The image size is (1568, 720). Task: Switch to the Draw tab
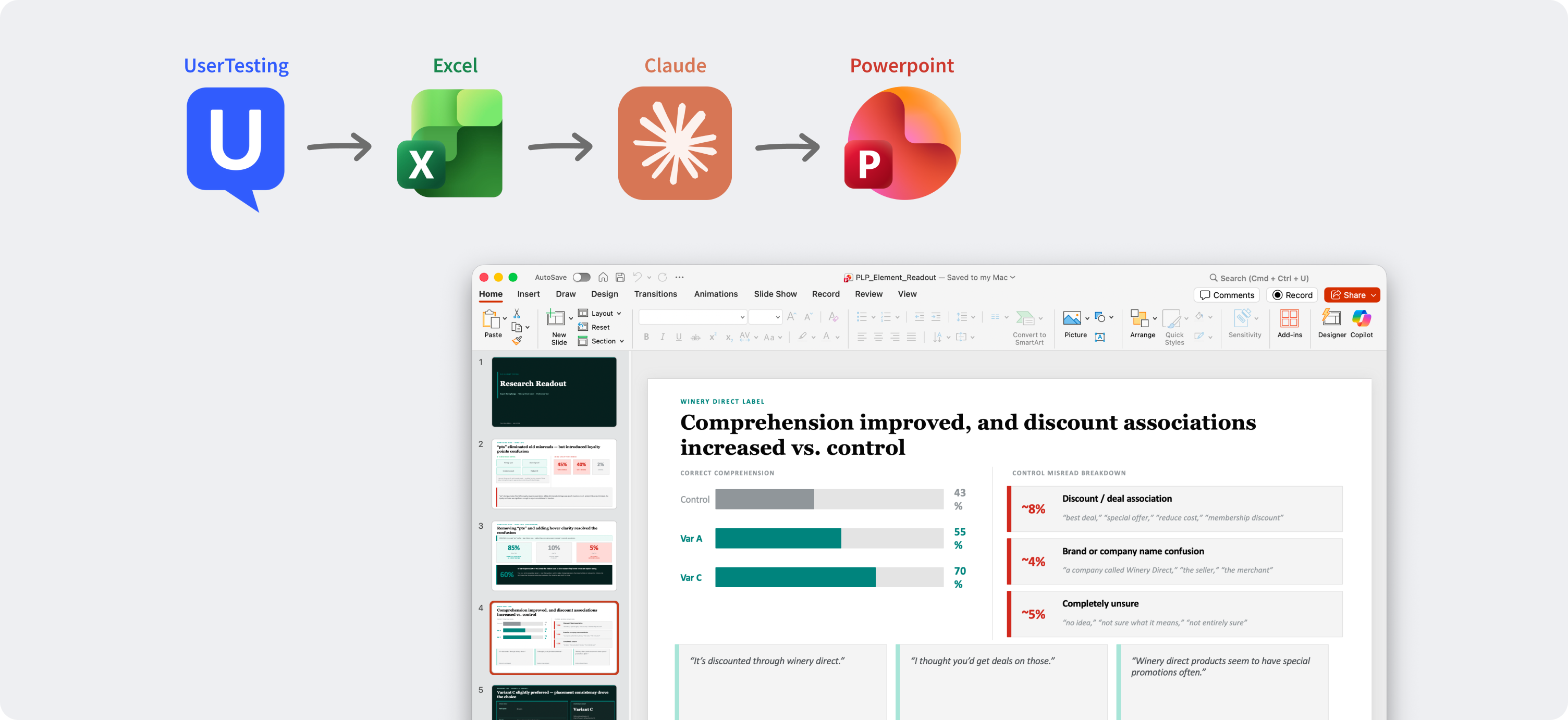pyautogui.click(x=566, y=294)
